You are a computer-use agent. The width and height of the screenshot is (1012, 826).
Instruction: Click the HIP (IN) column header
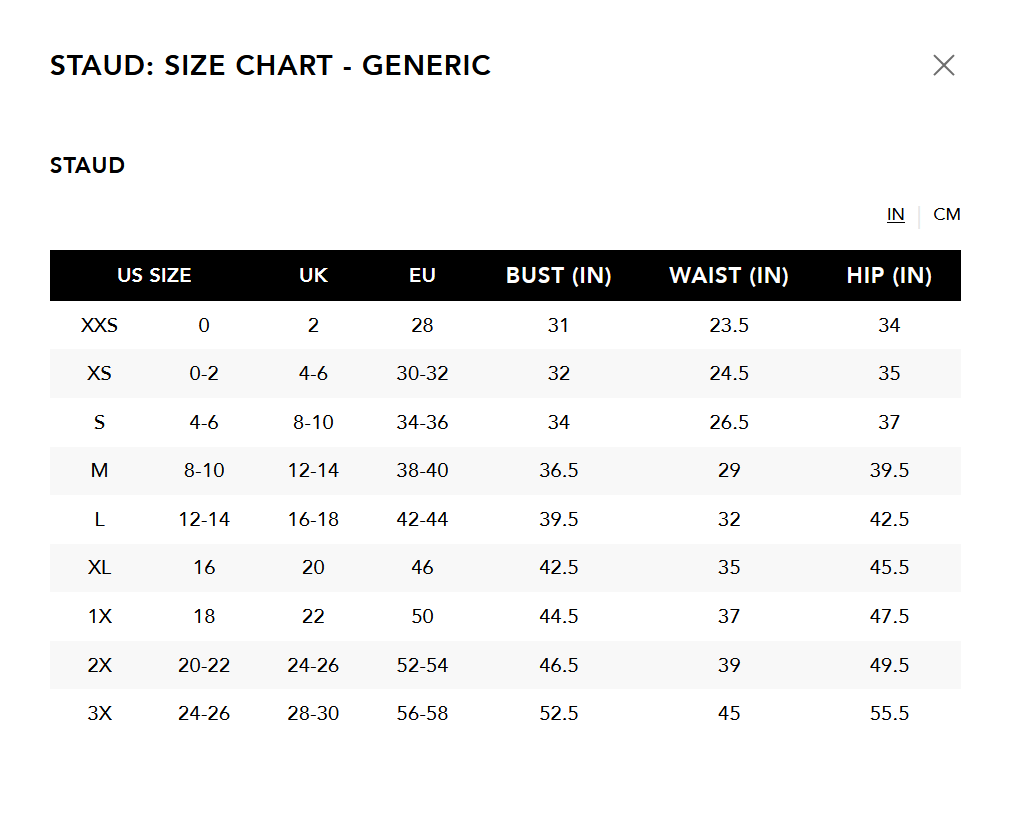coord(889,276)
